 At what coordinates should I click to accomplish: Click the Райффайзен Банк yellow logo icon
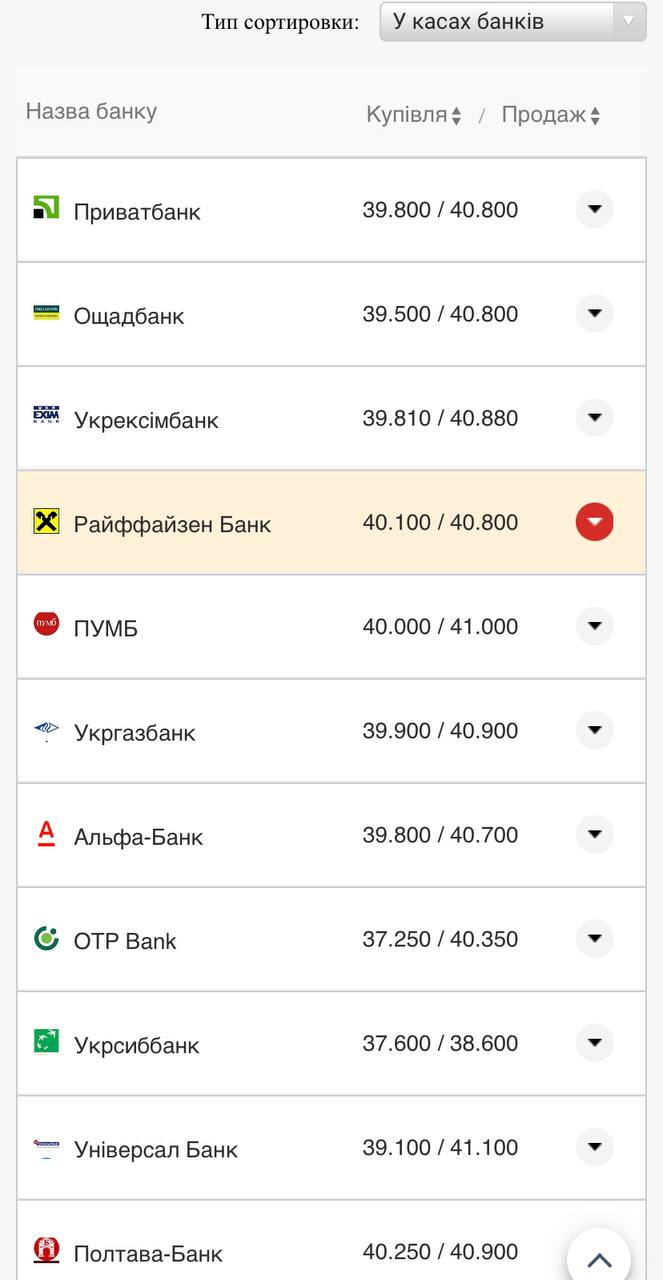[x=46, y=521]
